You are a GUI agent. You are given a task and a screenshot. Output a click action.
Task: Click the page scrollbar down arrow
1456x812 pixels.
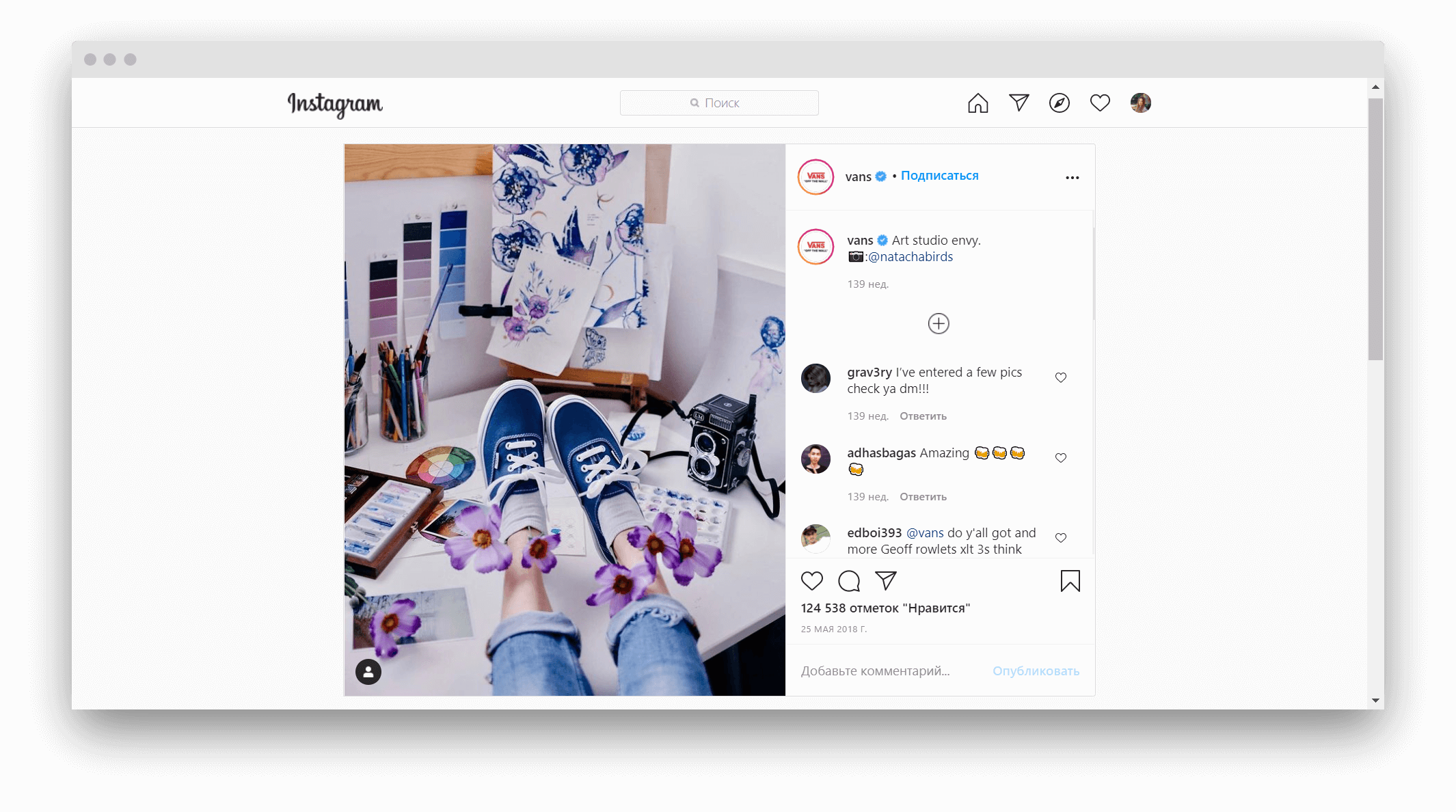1375,701
